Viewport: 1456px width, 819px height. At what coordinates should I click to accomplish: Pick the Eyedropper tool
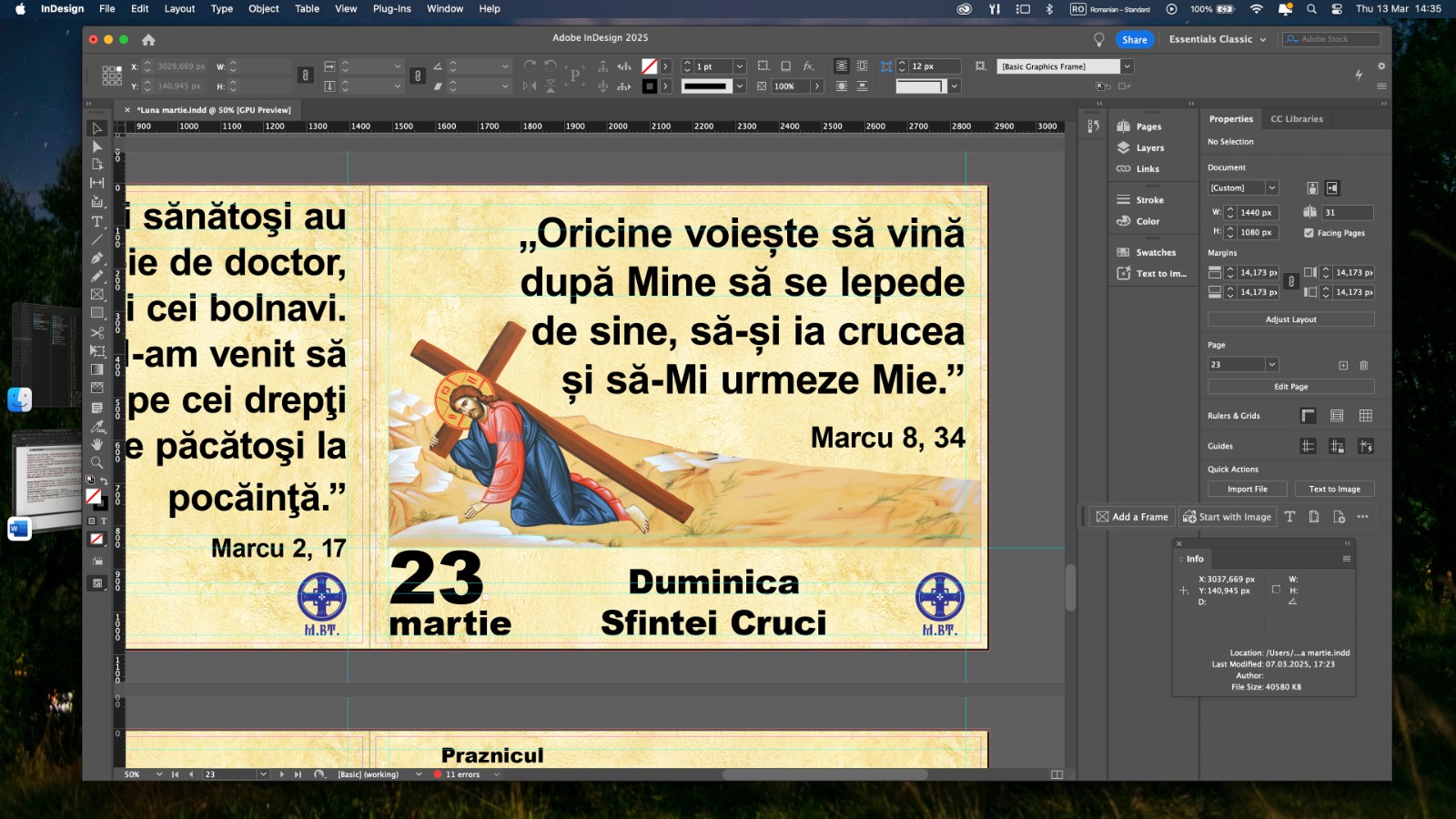click(97, 426)
